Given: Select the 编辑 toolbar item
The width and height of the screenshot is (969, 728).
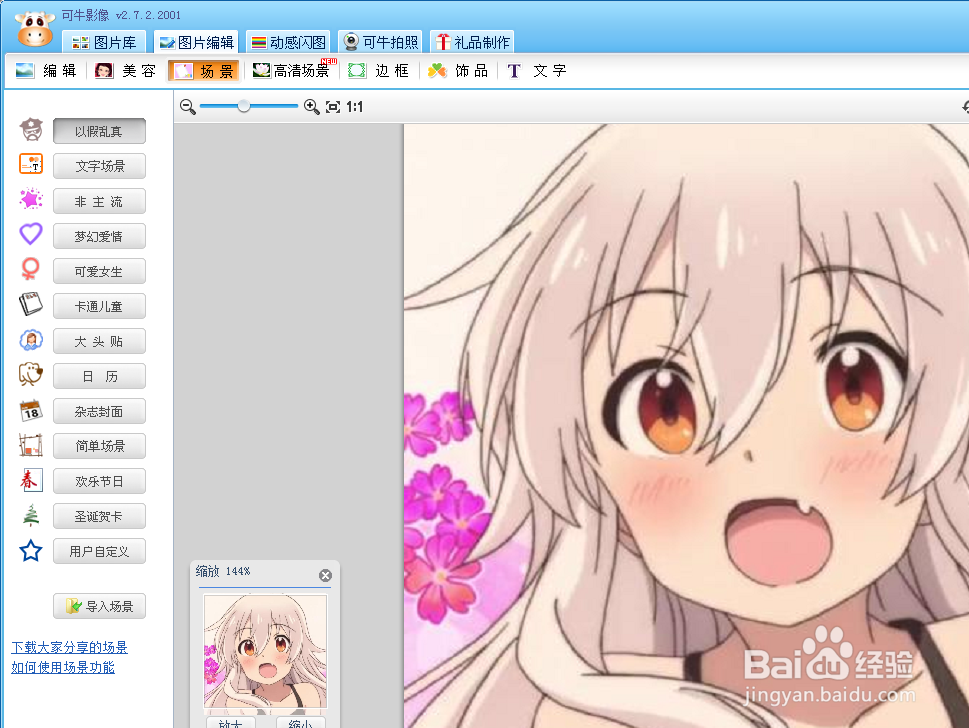Looking at the screenshot, I should [46, 71].
